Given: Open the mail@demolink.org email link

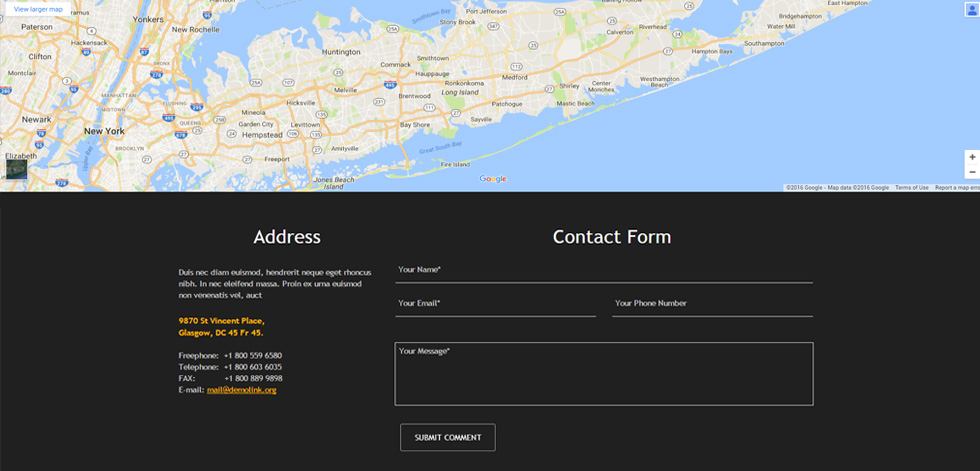Looking at the screenshot, I should pyautogui.click(x=241, y=390).
